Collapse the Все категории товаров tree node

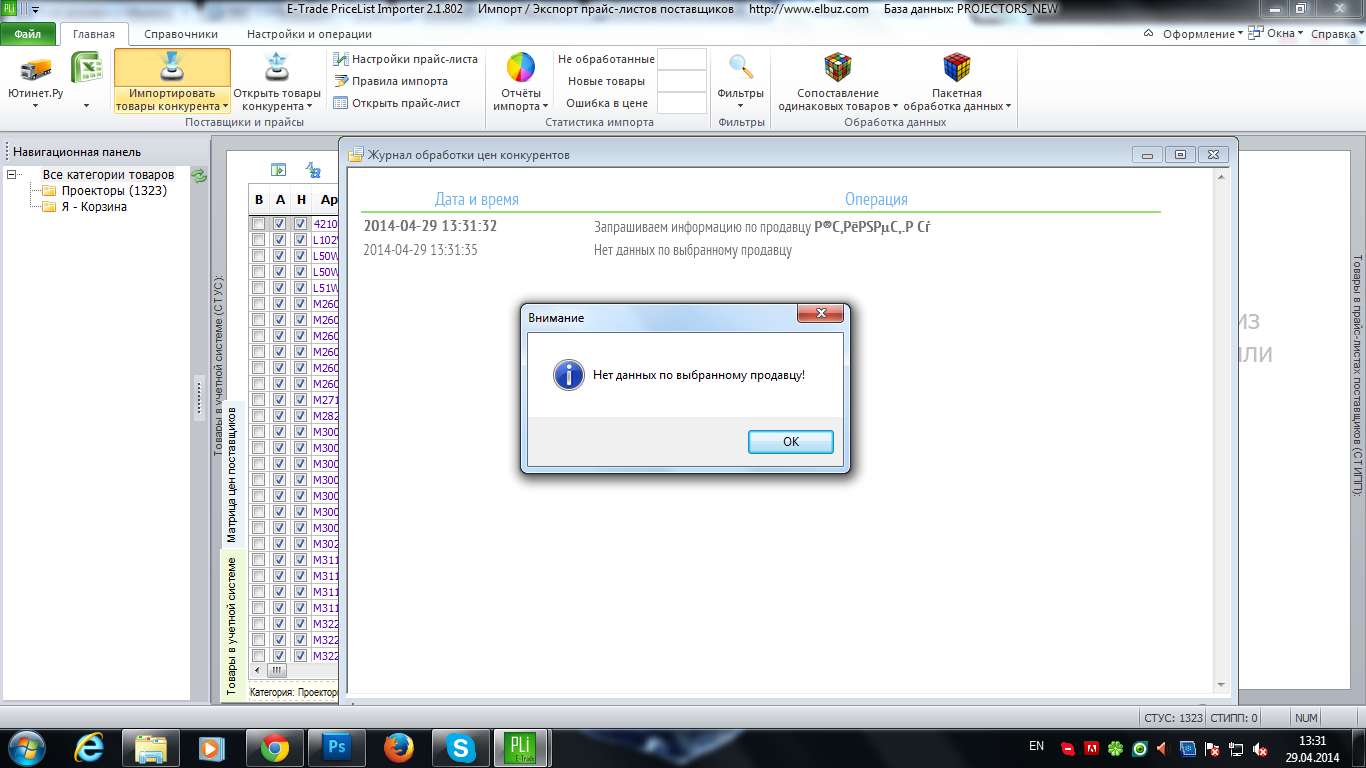(12, 174)
